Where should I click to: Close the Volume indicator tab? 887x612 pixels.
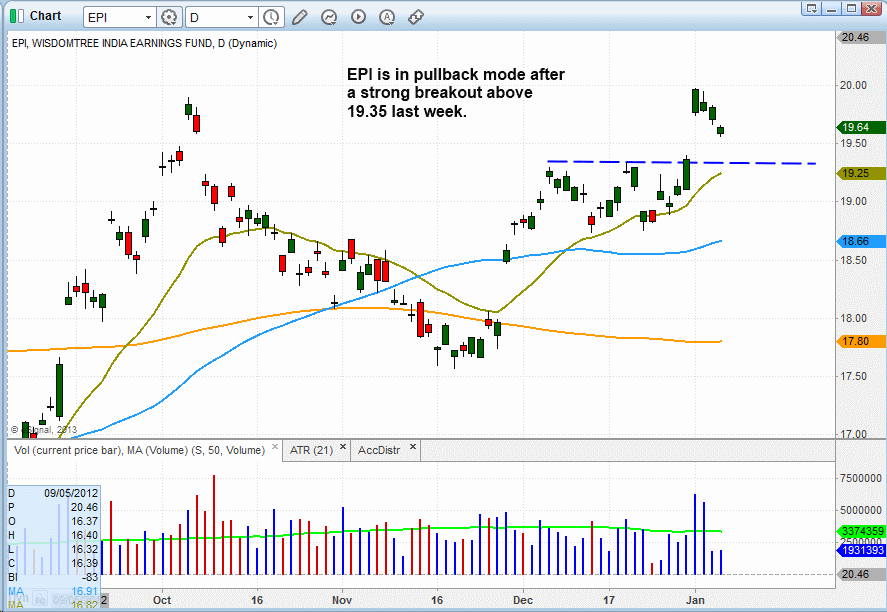pos(273,447)
